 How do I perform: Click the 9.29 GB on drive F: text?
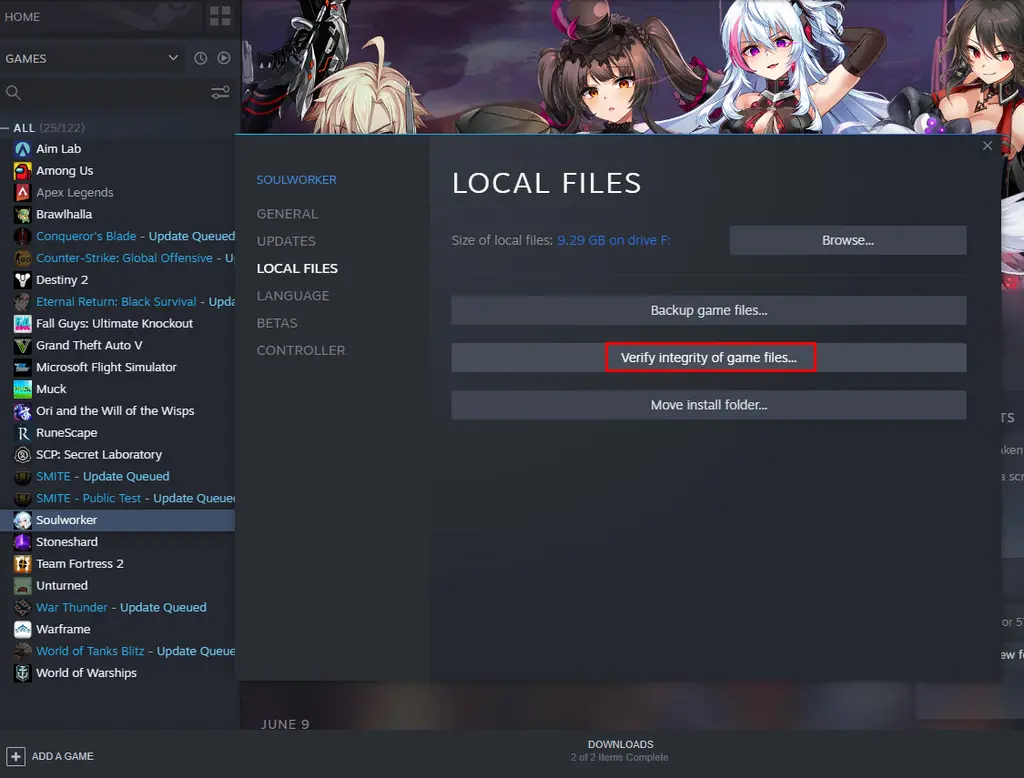pos(613,240)
